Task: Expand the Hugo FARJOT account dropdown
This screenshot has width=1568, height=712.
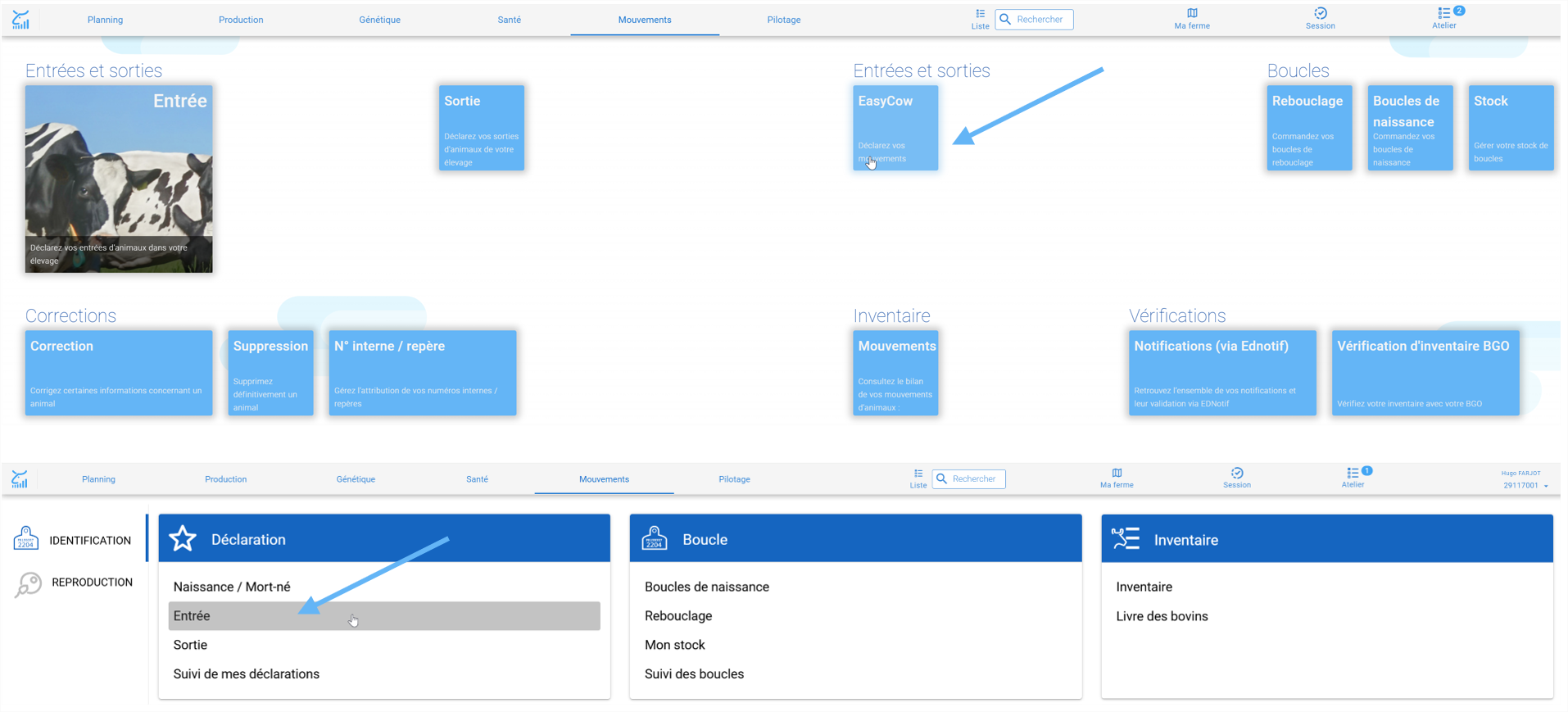Action: point(1524,479)
